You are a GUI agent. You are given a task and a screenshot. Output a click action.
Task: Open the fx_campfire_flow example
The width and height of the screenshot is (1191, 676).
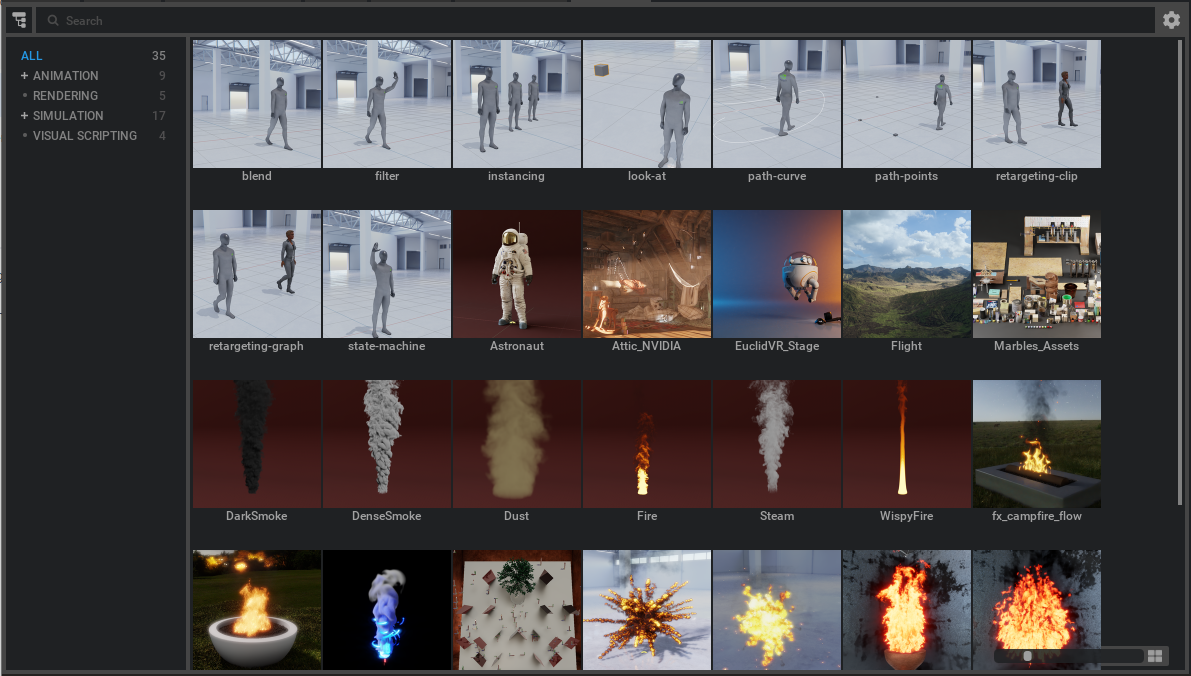tap(1036, 443)
